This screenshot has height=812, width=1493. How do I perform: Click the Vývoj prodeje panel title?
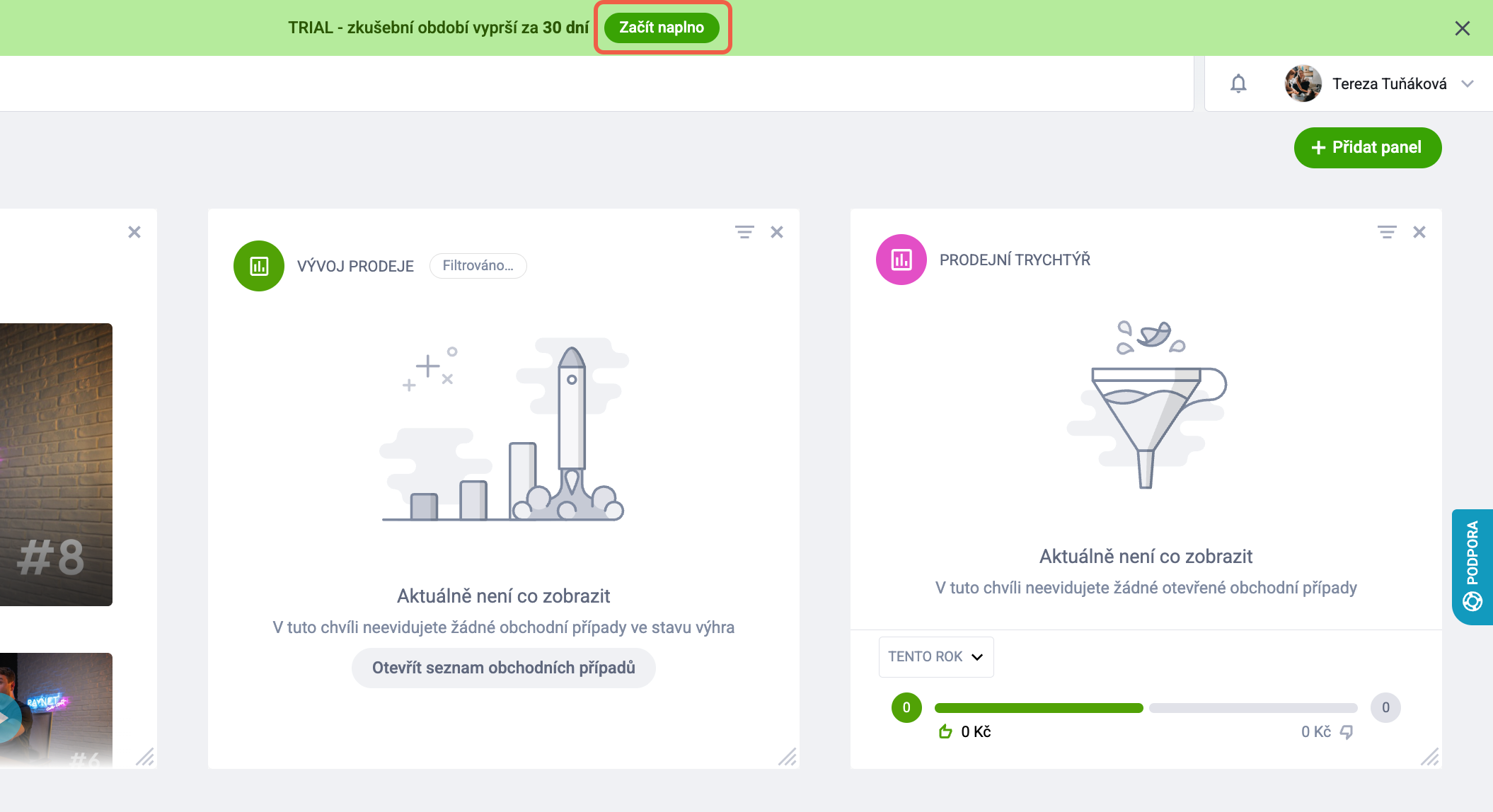[355, 266]
